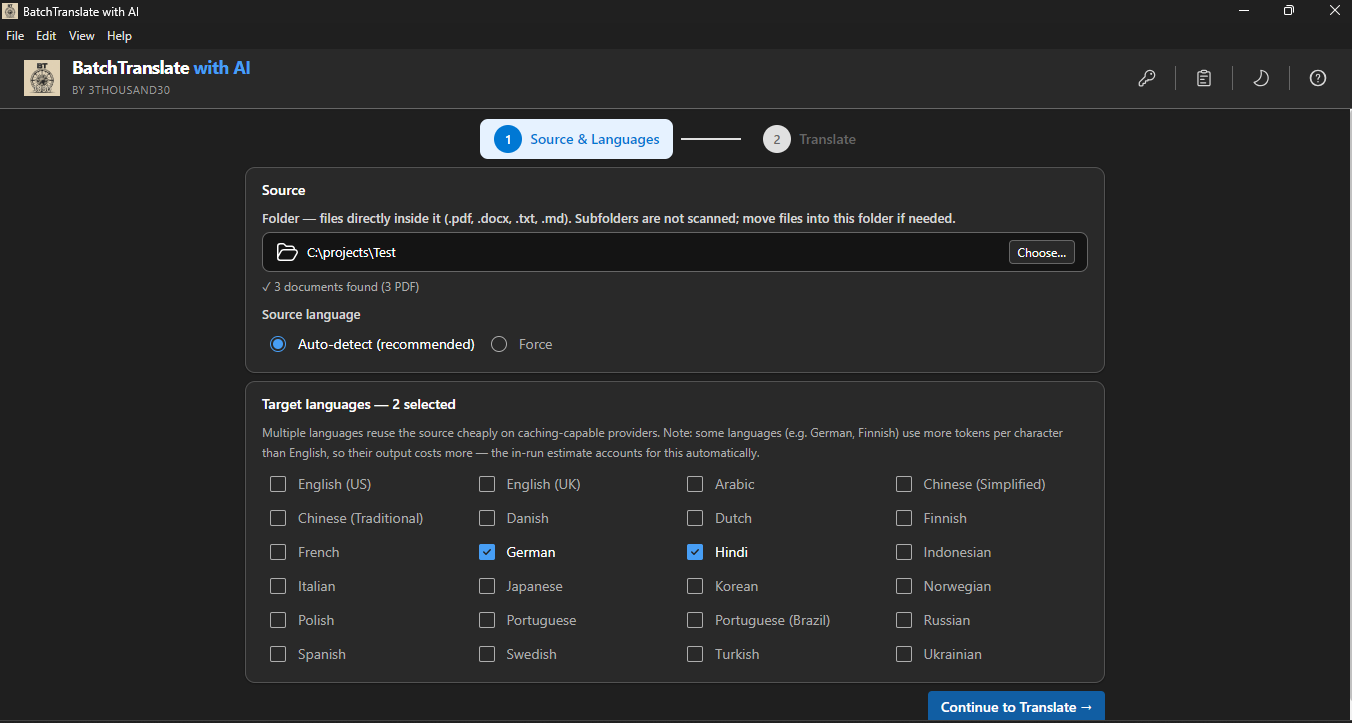Open the clipboard log icon

tap(1204, 78)
